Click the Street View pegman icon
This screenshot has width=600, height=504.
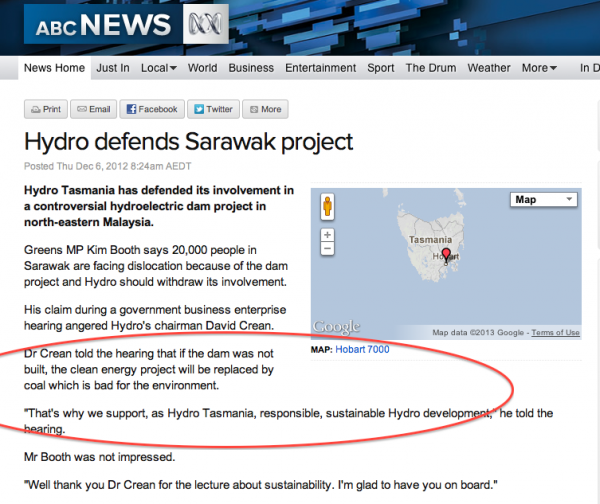point(327,207)
